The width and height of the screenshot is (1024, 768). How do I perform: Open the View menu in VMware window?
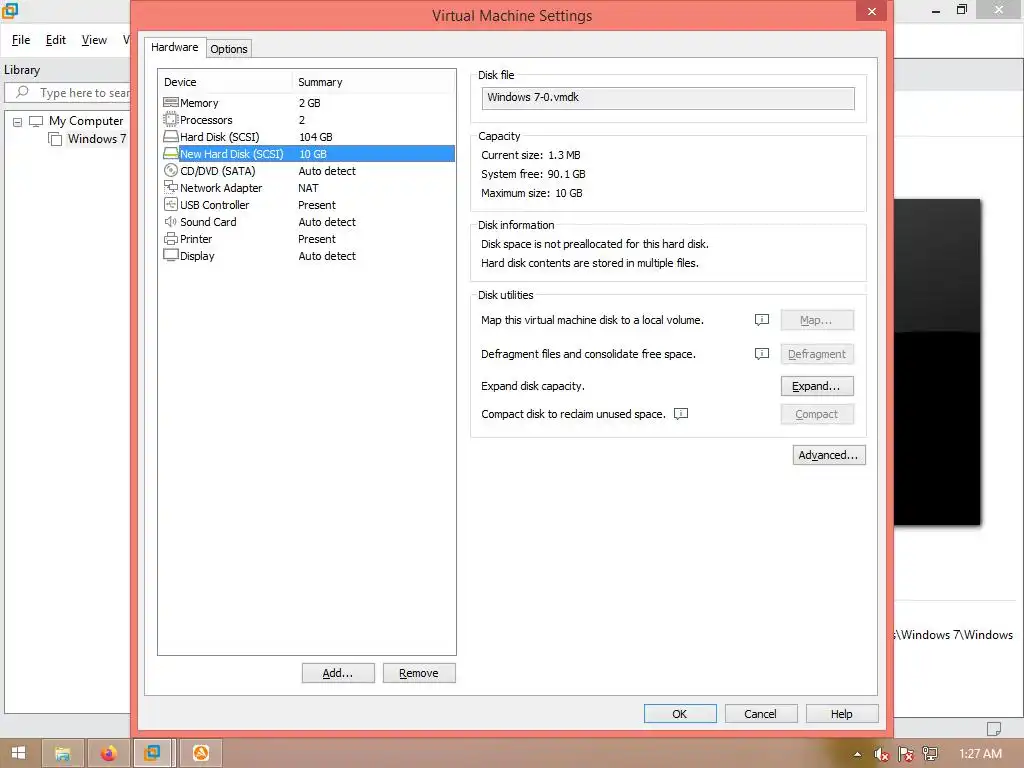pos(94,40)
